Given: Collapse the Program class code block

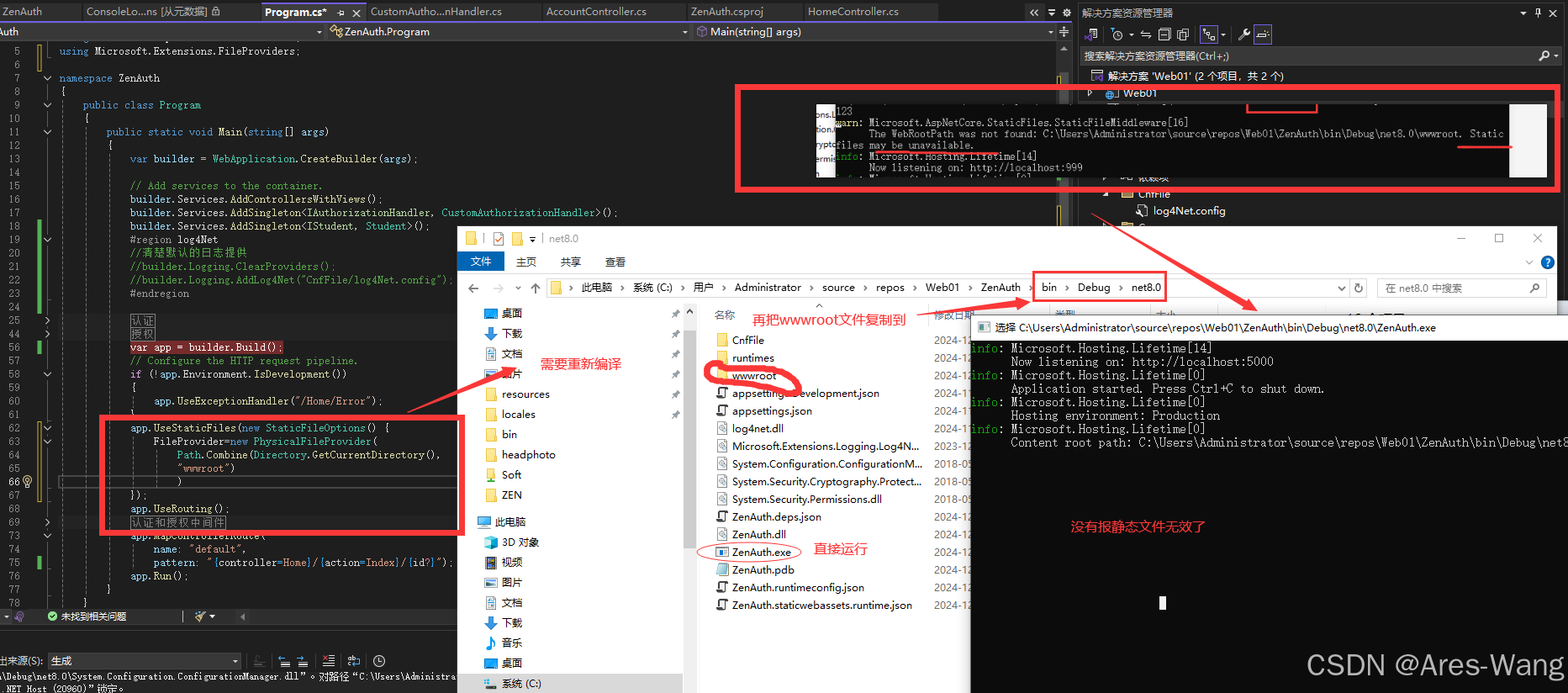Looking at the screenshot, I should [47, 105].
